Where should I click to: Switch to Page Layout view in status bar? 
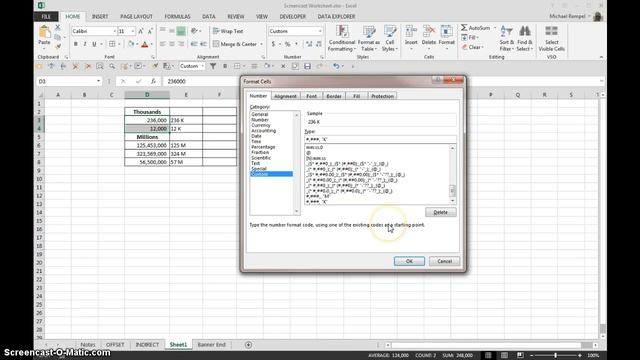pos(504,356)
